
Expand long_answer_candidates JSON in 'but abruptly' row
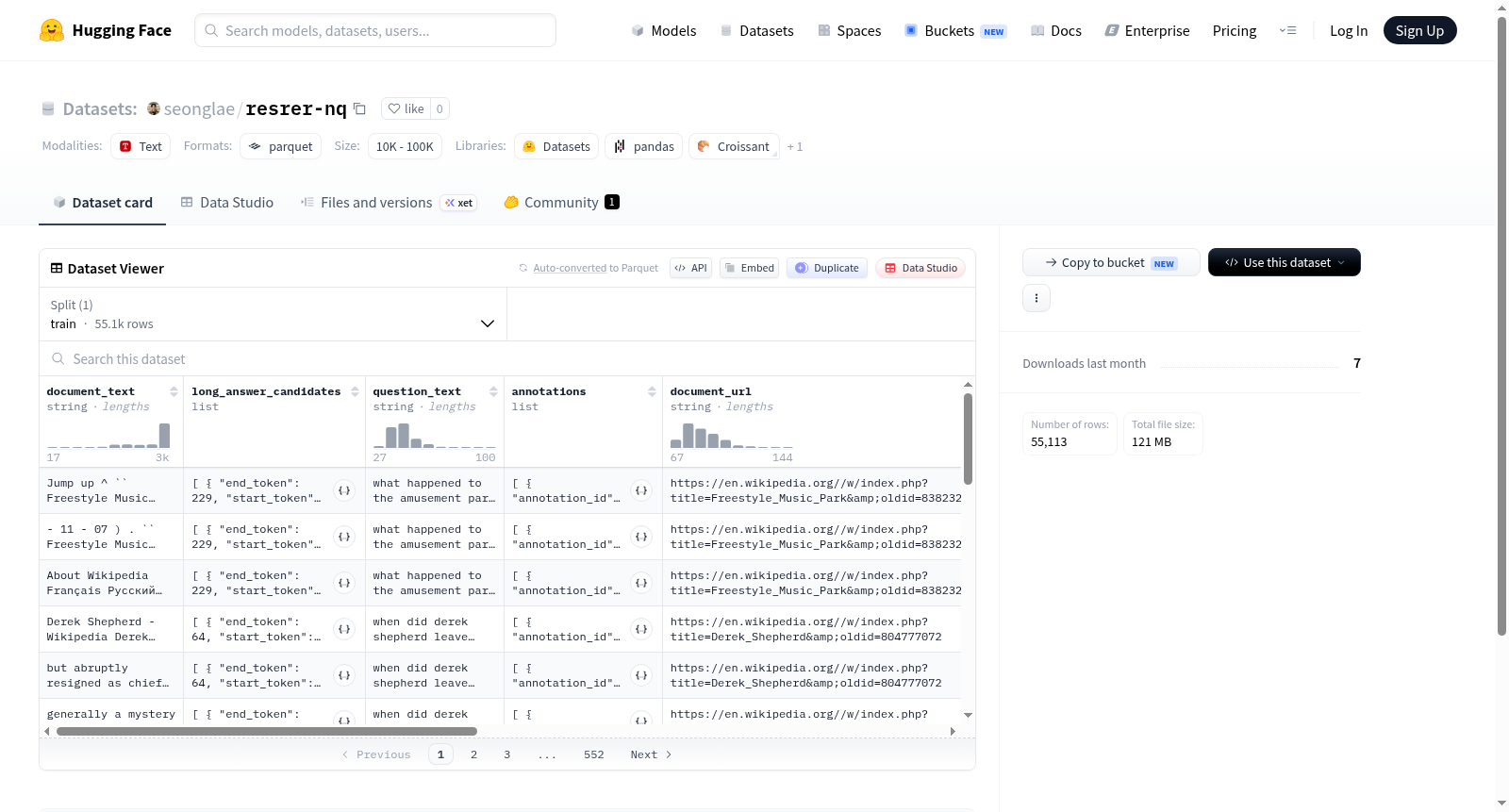344,675
